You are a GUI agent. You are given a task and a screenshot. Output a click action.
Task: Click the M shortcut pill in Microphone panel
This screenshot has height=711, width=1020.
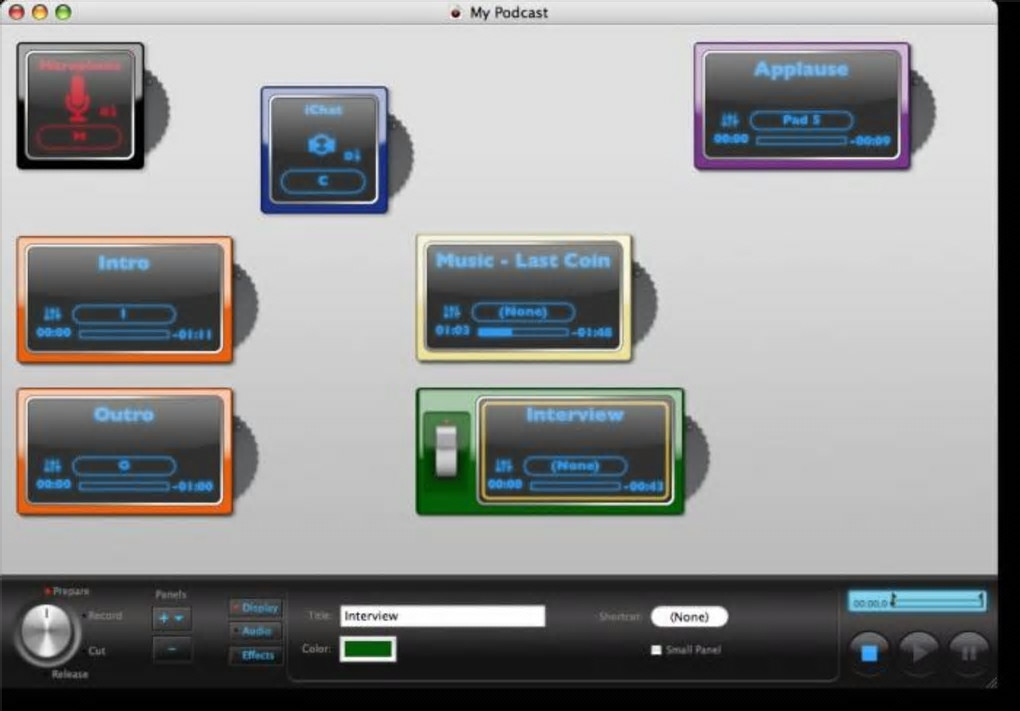coord(79,136)
